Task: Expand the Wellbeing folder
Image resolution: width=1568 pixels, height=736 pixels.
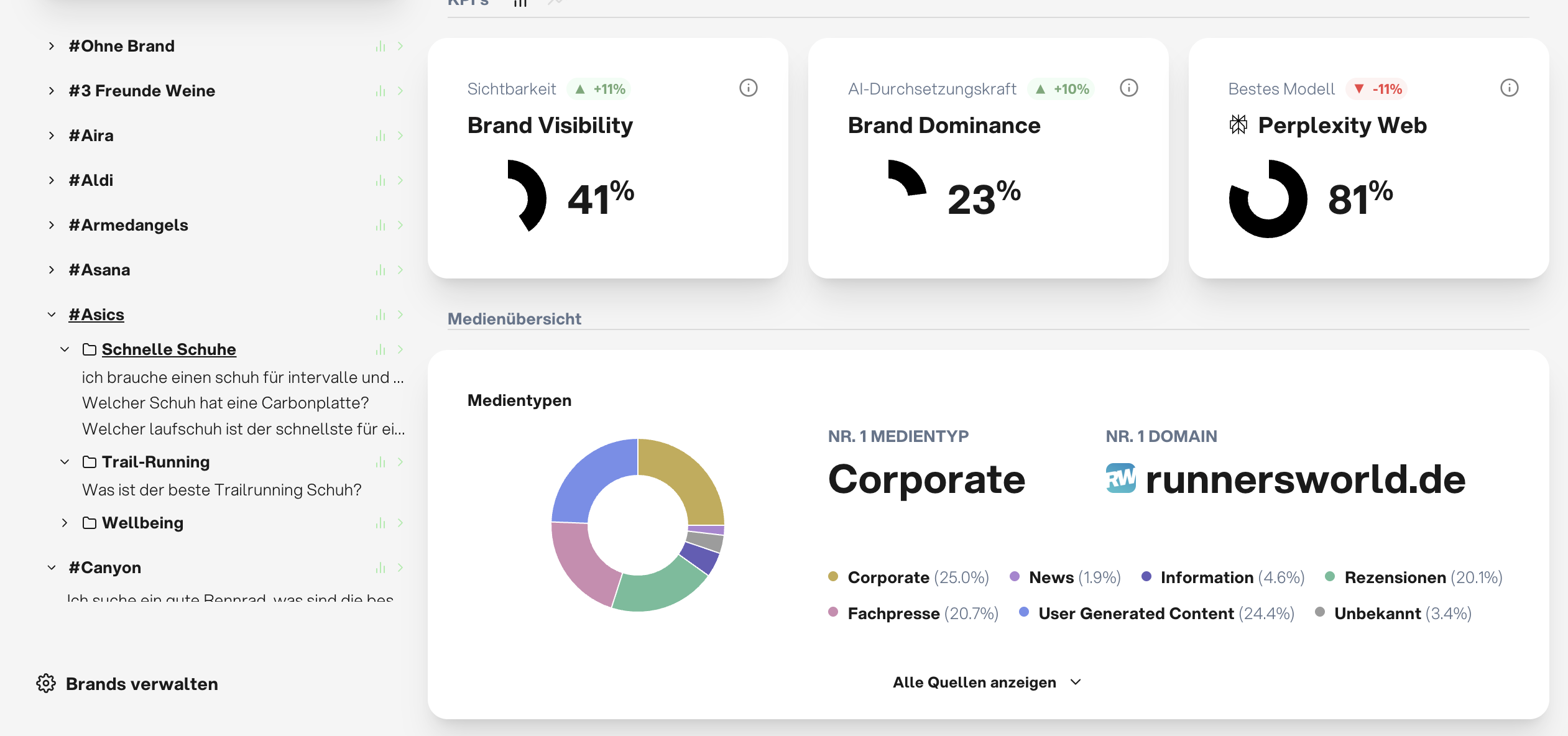Action: coord(65,523)
